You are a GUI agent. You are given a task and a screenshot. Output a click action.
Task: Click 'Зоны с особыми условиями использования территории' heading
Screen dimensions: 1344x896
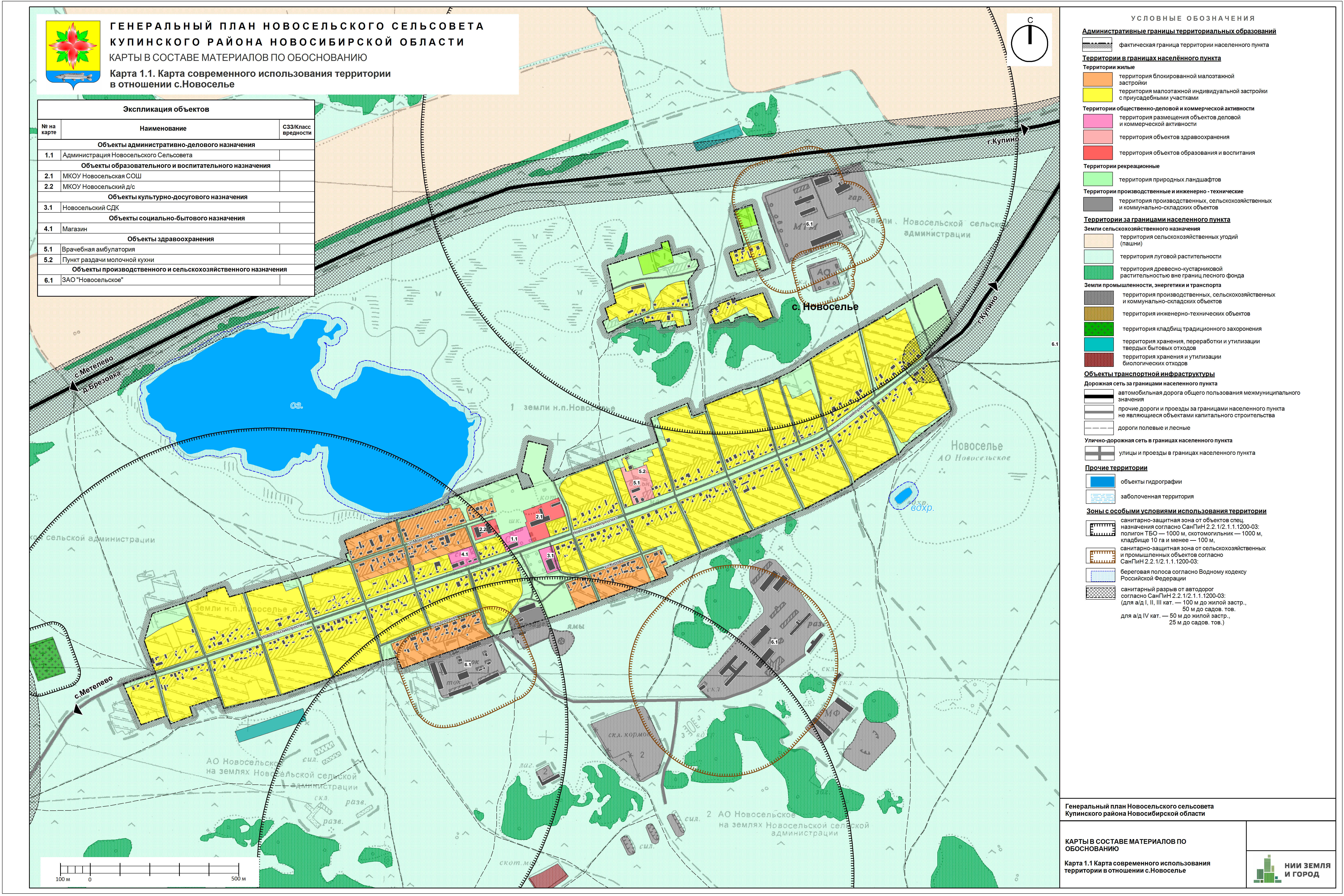pos(1176,511)
